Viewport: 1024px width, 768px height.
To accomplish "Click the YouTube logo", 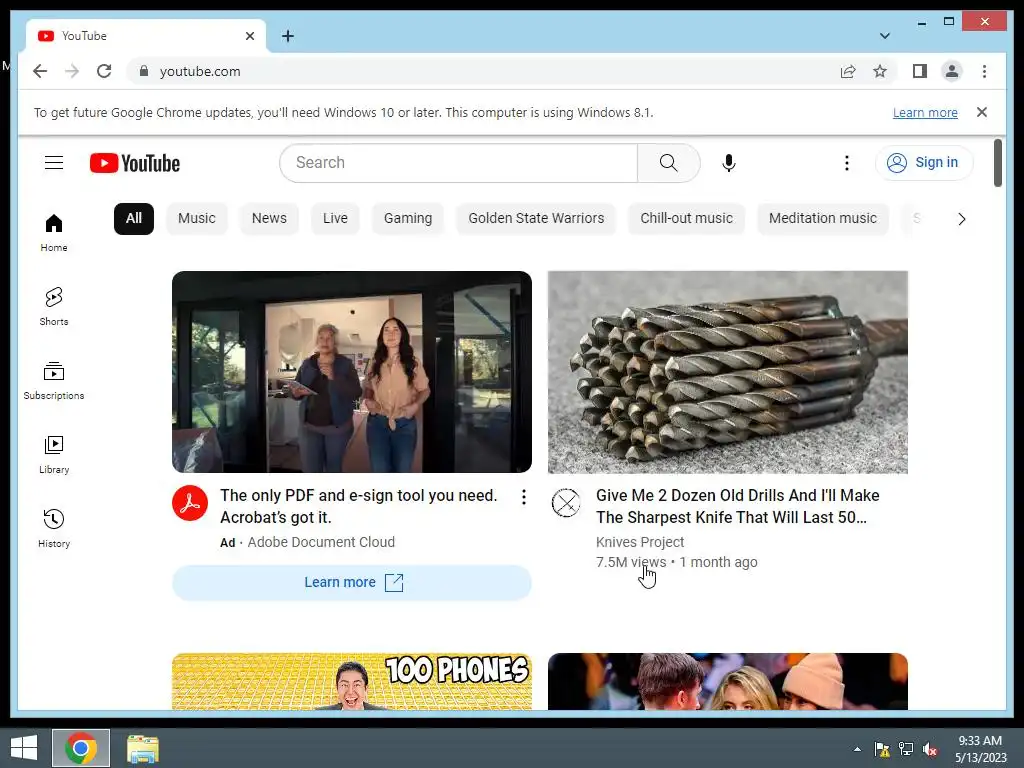I will 135,163.
